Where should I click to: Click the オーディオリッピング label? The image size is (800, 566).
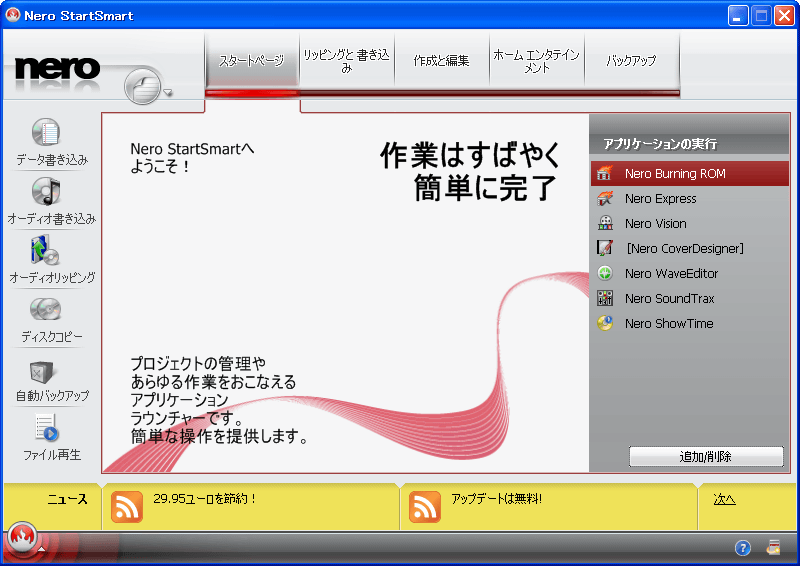(x=52, y=278)
